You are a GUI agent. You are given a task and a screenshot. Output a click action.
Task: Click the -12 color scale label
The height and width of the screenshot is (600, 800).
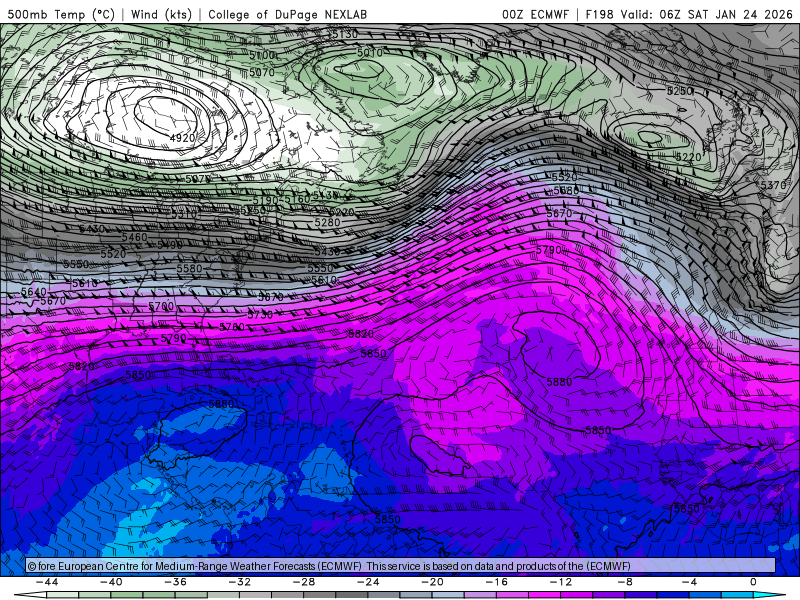[561, 582]
